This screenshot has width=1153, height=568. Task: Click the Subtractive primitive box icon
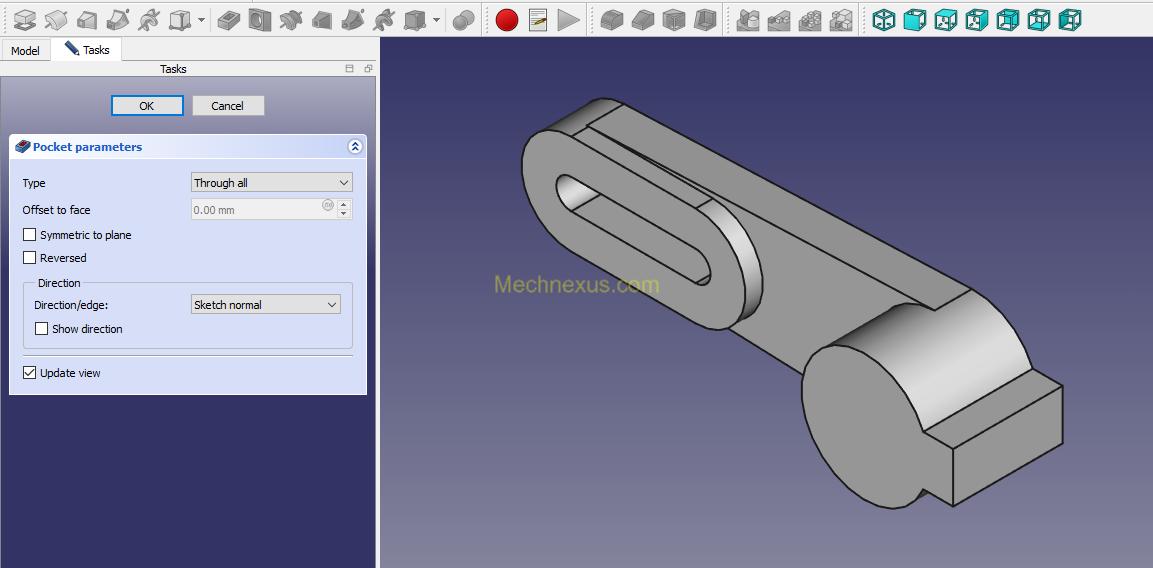(415, 20)
